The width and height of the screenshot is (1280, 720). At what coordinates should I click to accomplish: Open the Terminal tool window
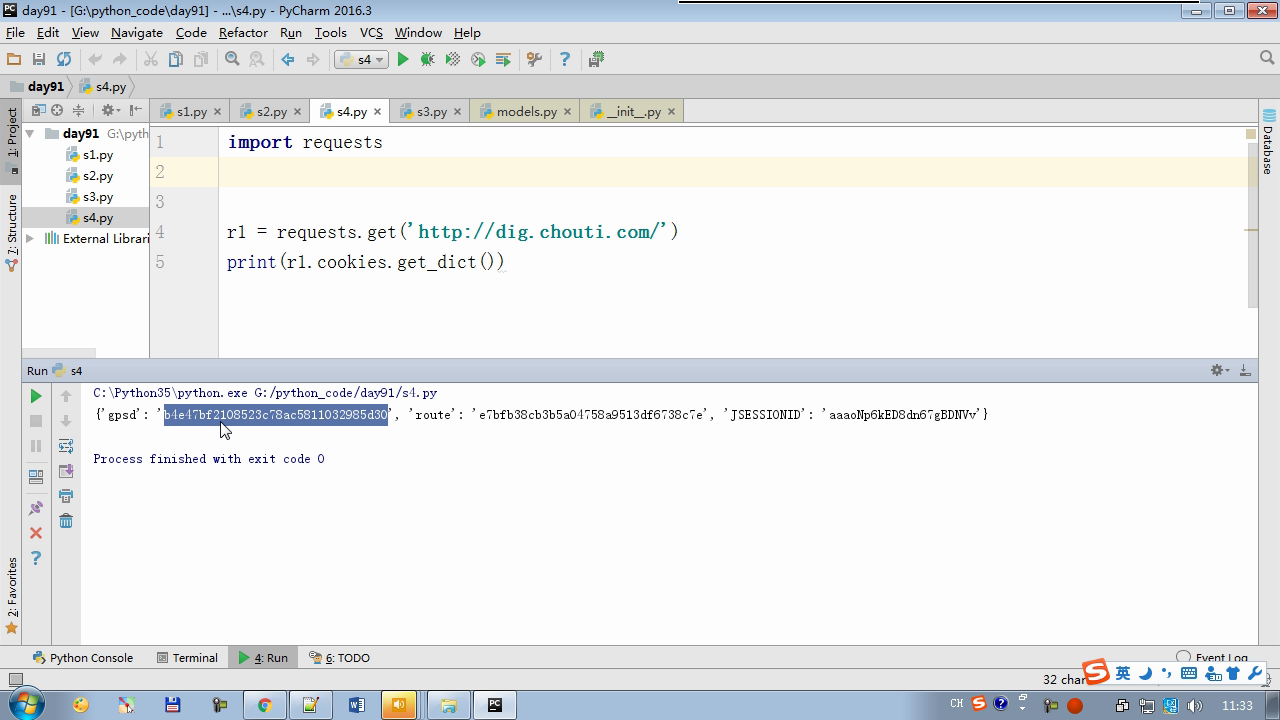(x=187, y=658)
